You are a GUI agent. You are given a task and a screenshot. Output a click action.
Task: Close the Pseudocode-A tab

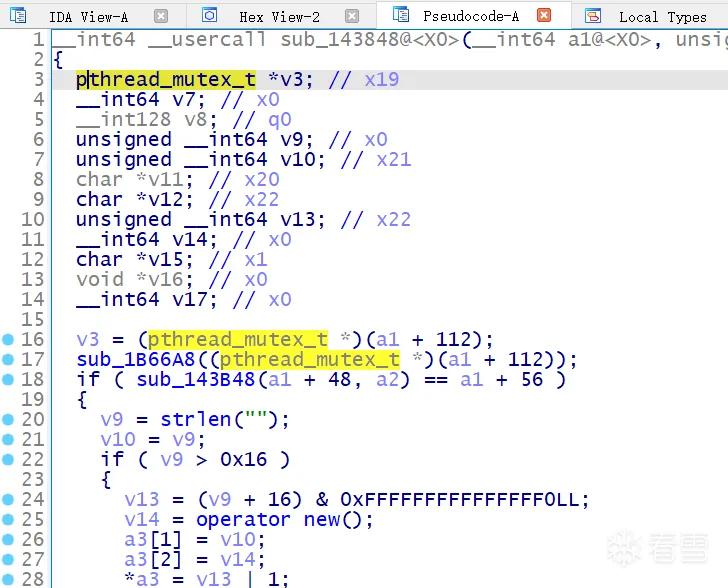pyautogui.click(x=544, y=15)
